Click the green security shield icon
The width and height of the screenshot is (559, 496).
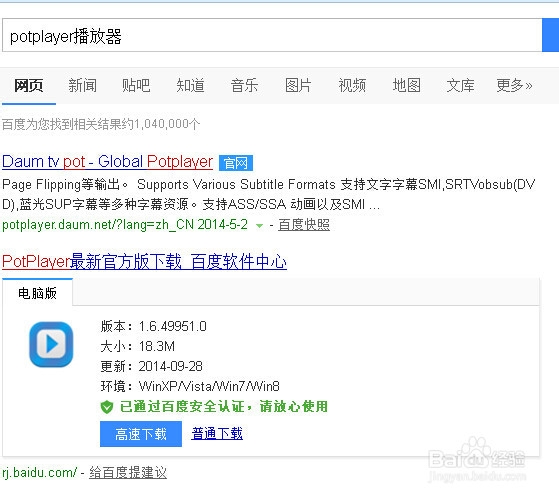point(107,406)
